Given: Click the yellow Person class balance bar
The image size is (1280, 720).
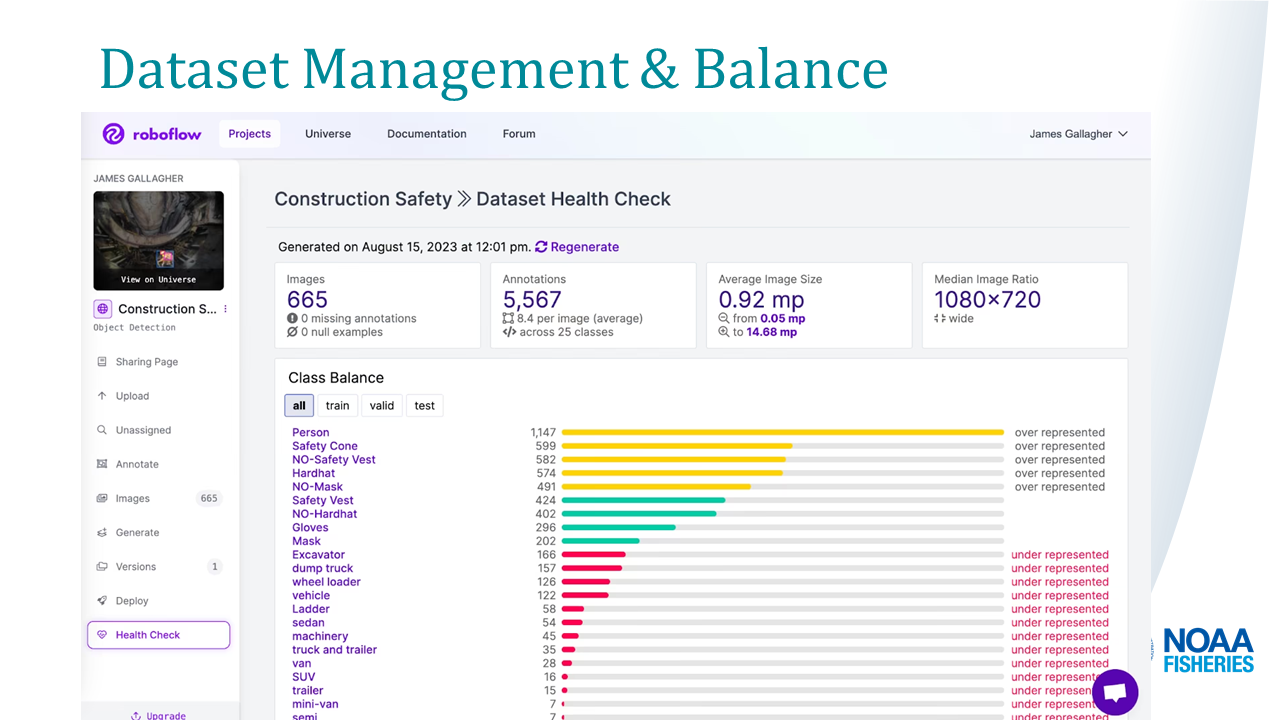Looking at the screenshot, I should (x=782, y=433).
